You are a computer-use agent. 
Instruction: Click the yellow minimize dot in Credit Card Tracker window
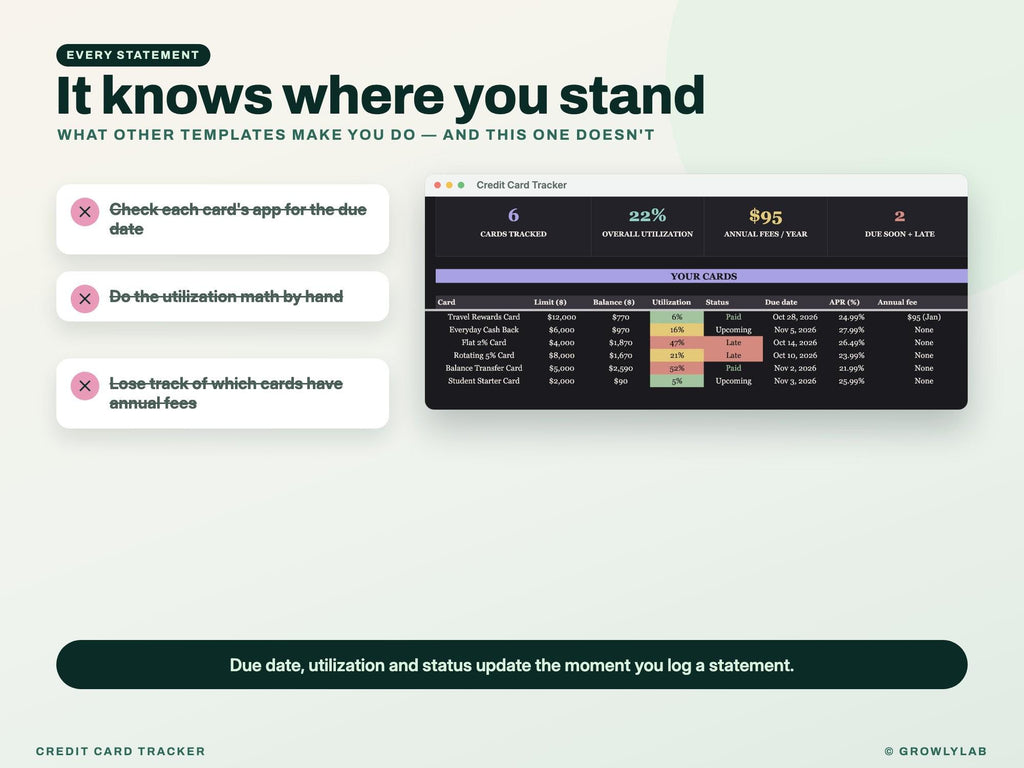[449, 185]
